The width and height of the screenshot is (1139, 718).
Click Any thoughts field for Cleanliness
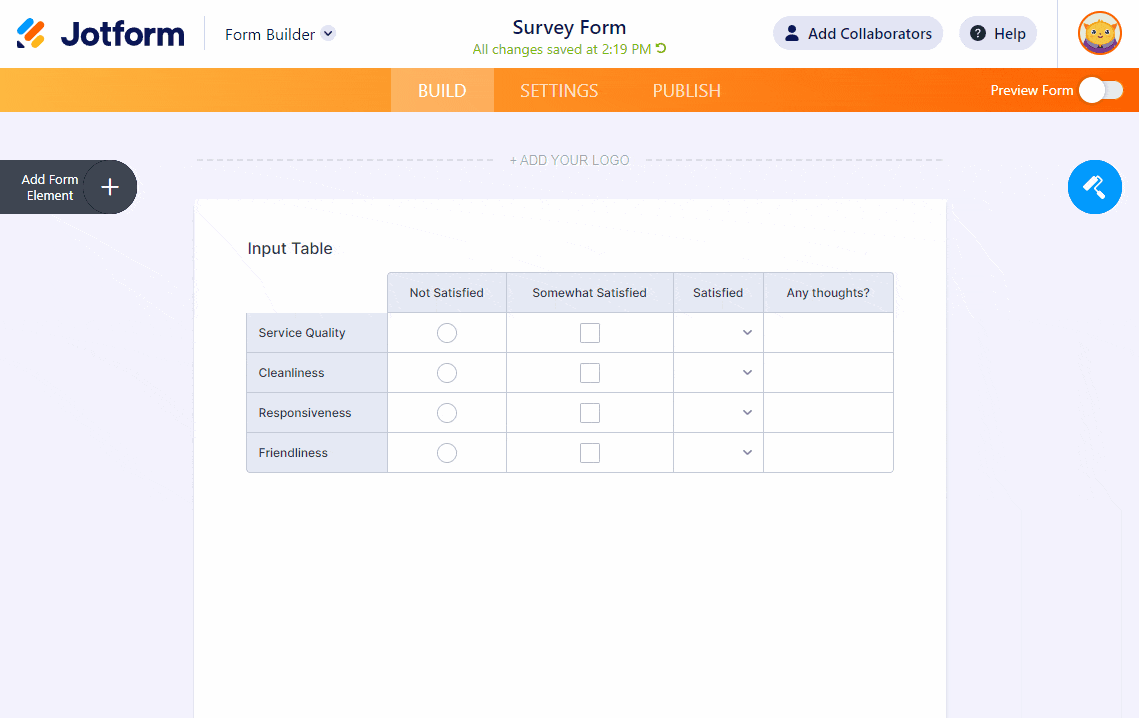coord(828,373)
